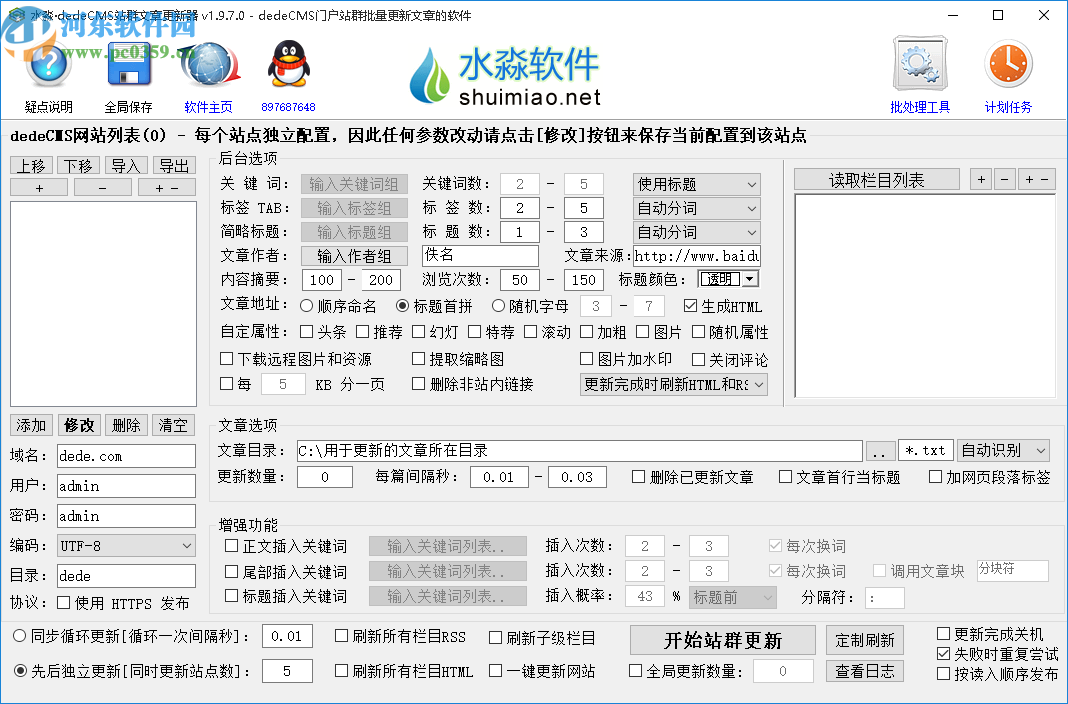Open the 软件主页 globe icon
1068x704 pixels.
coord(208,62)
